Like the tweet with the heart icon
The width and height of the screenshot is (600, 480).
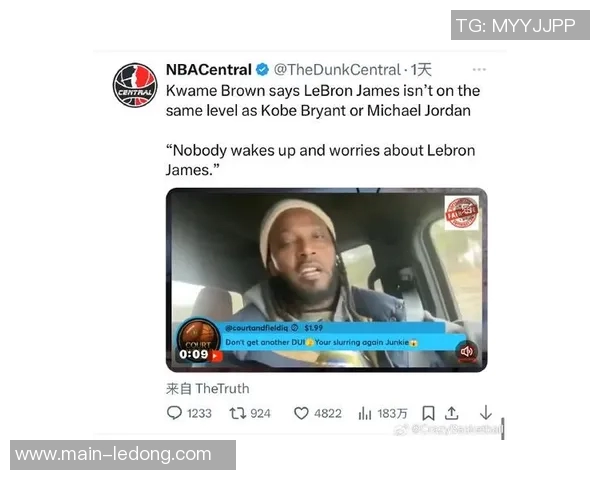[x=301, y=413]
